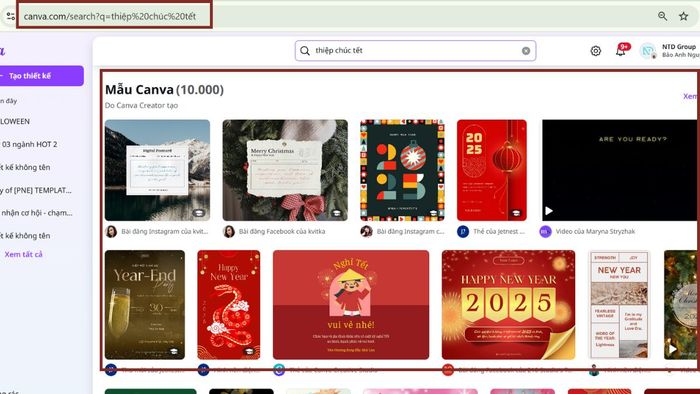Open the notifications bell icon

tap(621, 51)
